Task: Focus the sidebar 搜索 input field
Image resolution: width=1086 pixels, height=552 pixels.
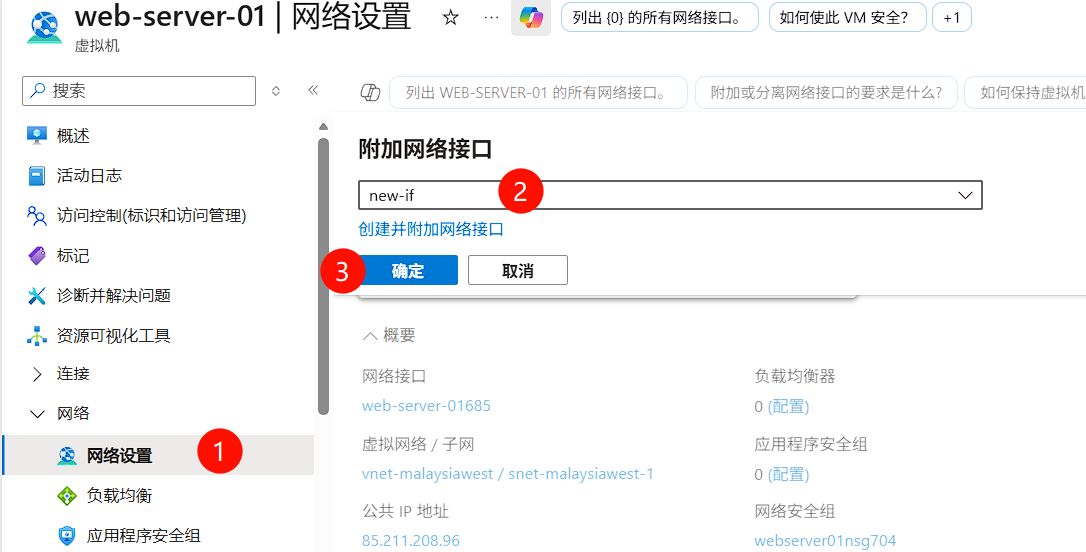Action: click(139, 91)
